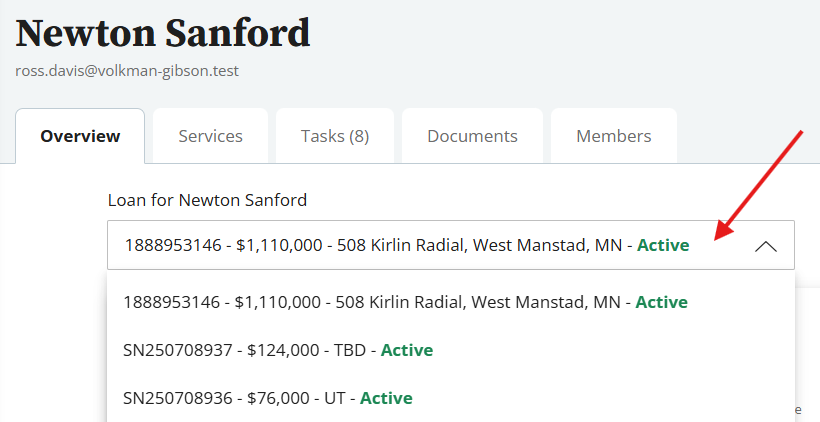Collapse the loan dropdown with the chevron
Screen dimensions: 820x422
pyautogui.click(x=765, y=246)
